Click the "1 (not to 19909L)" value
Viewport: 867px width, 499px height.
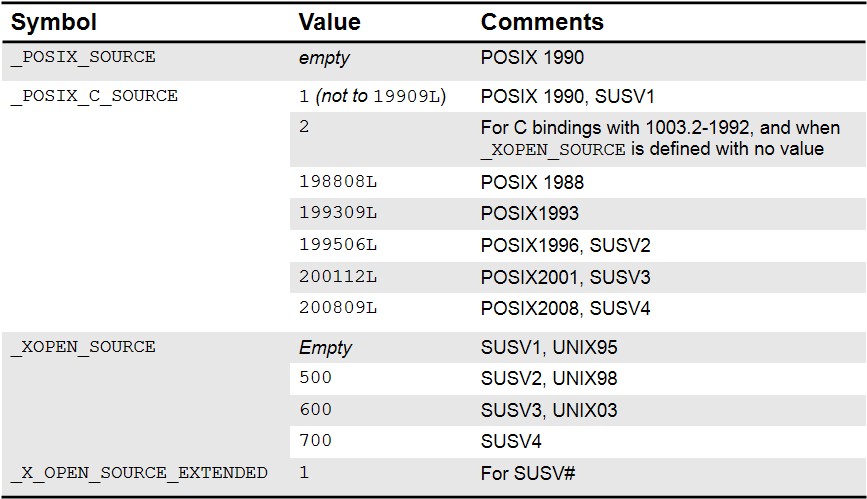click(372, 96)
